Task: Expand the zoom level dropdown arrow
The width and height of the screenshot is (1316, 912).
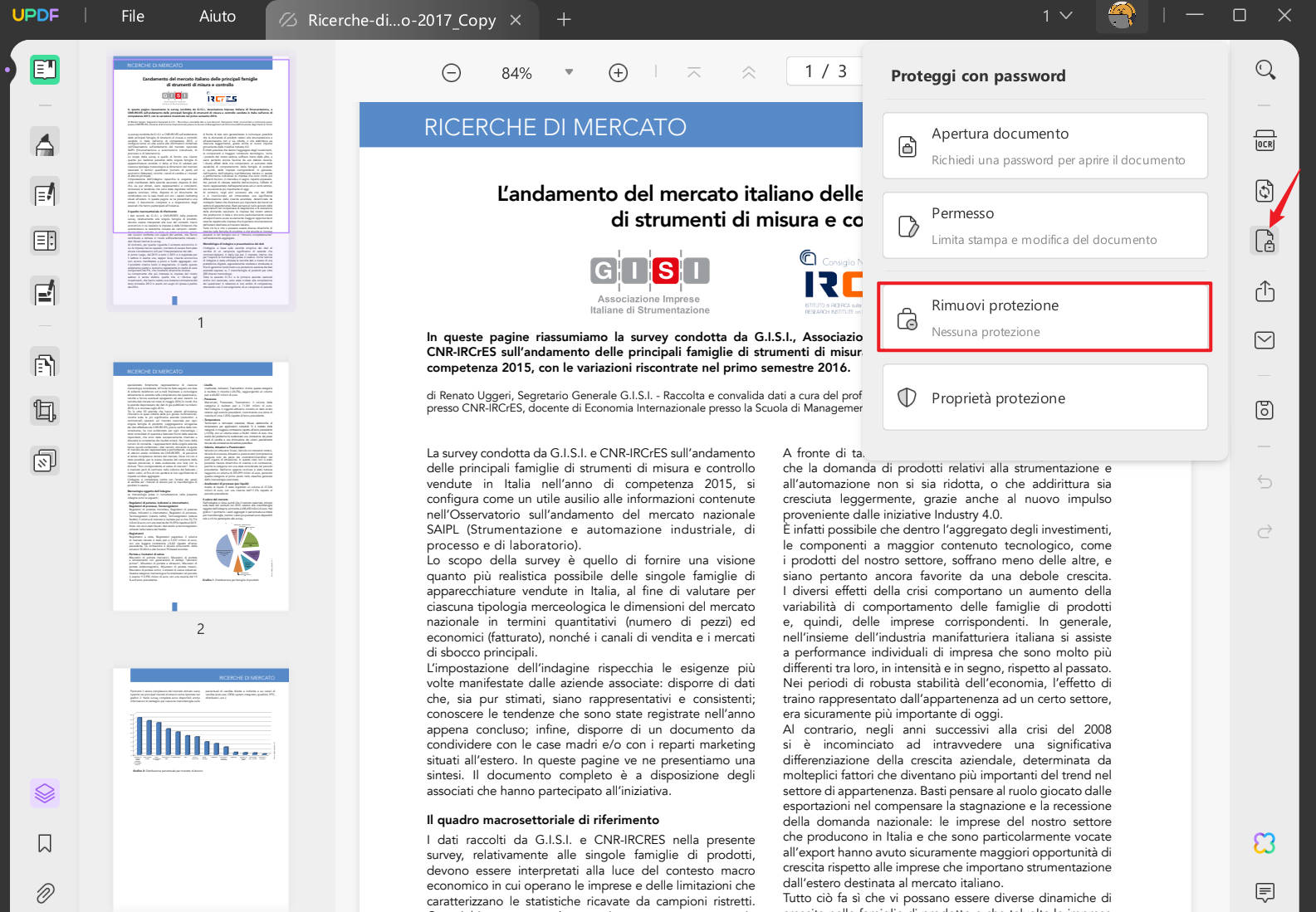Action: click(569, 72)
